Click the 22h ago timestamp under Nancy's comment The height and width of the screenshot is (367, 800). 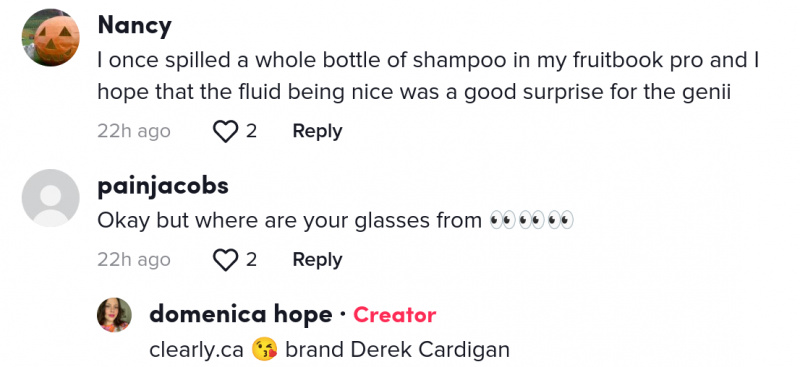pos(134,132)
